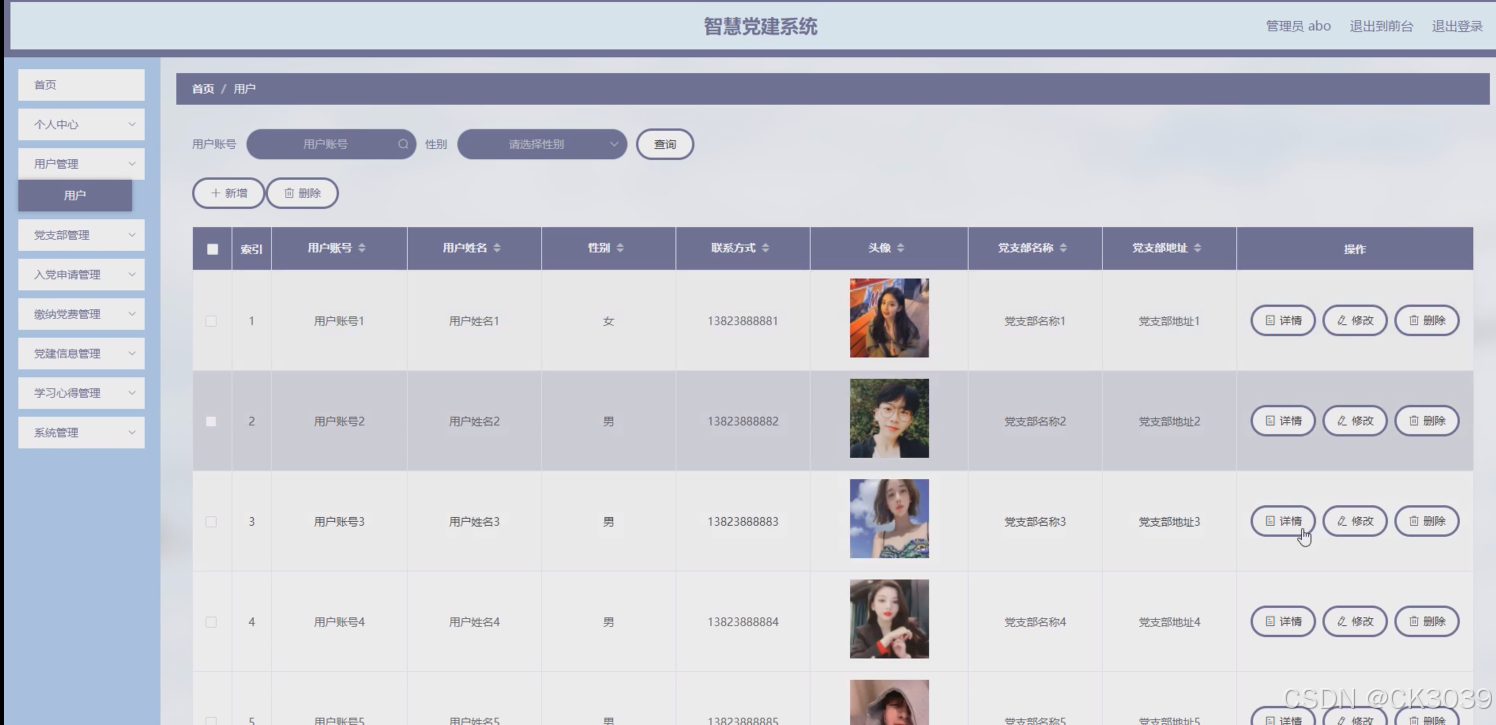Click avatar thumbnail for 用户账号3

click(889, 518)
